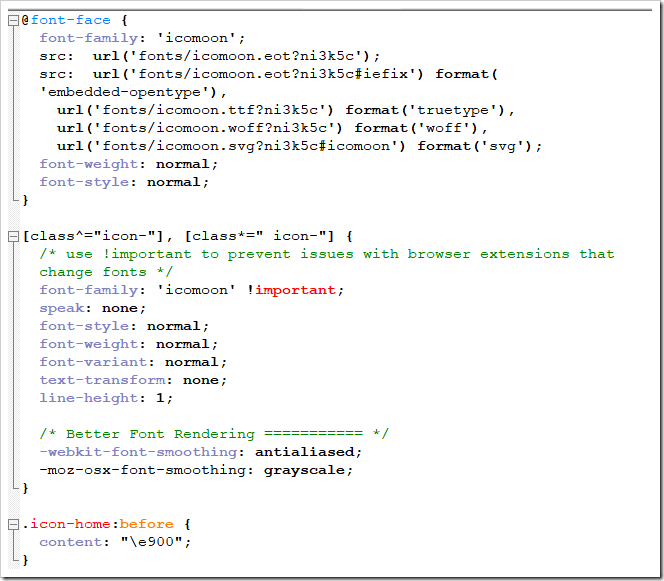Click format('woff') text
Screen dimensions: 664x581
tap(417, 128)
